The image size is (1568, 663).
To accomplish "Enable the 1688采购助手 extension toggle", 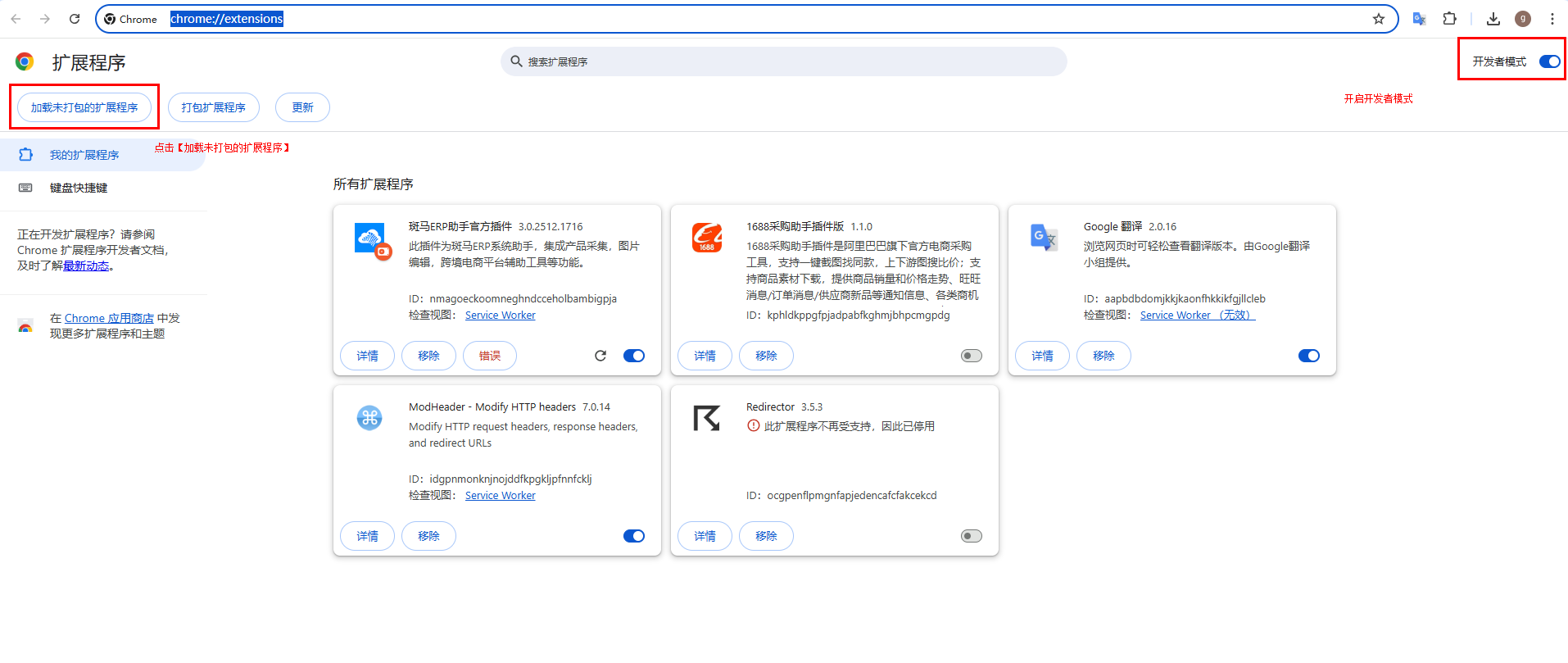I will 971,356.
